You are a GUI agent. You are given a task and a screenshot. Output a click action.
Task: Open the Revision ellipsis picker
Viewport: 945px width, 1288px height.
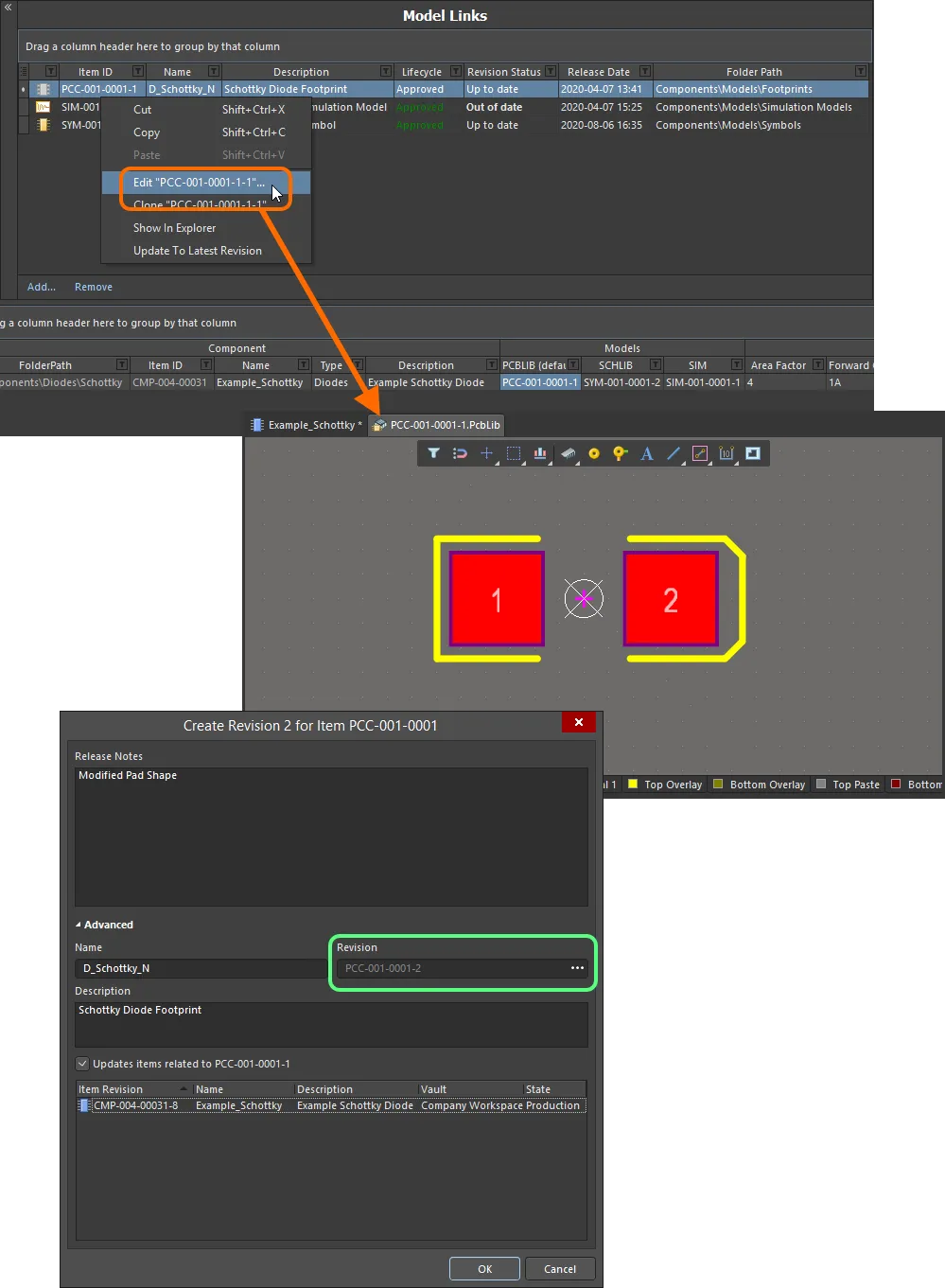click(577, 968)
